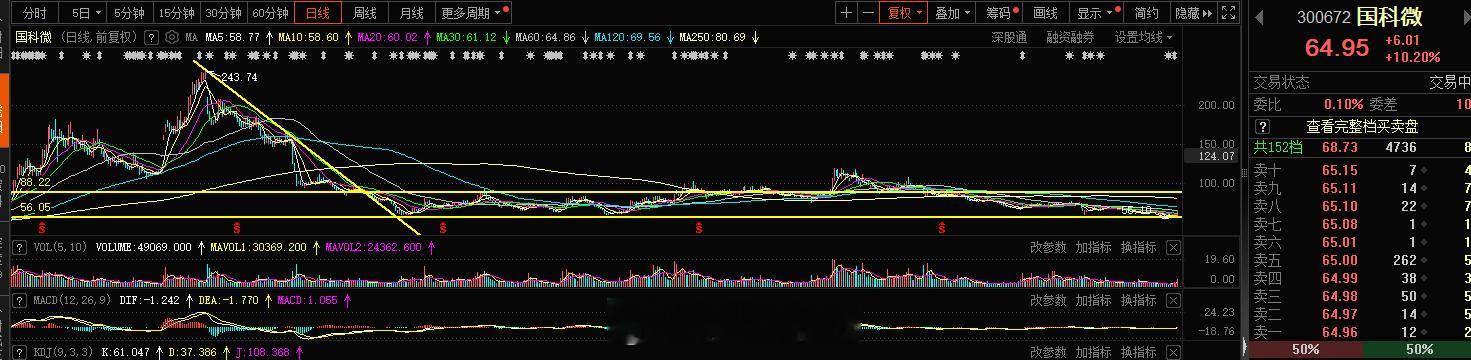Click the MA250 down-arrow indicator
This screenshot has width=1471, height=360.
756,37
